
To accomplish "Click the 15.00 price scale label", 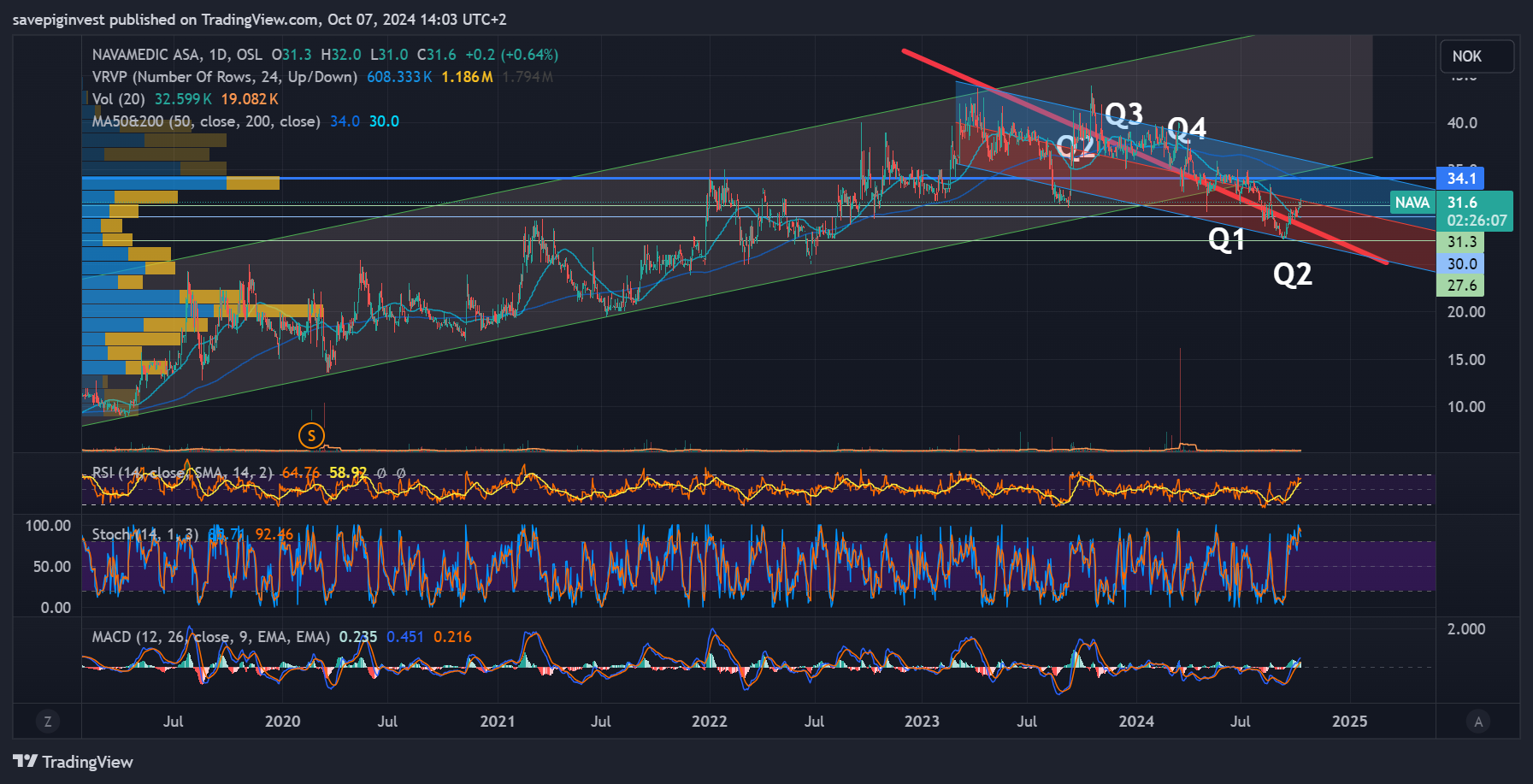I will click(x=1466, y=360).
